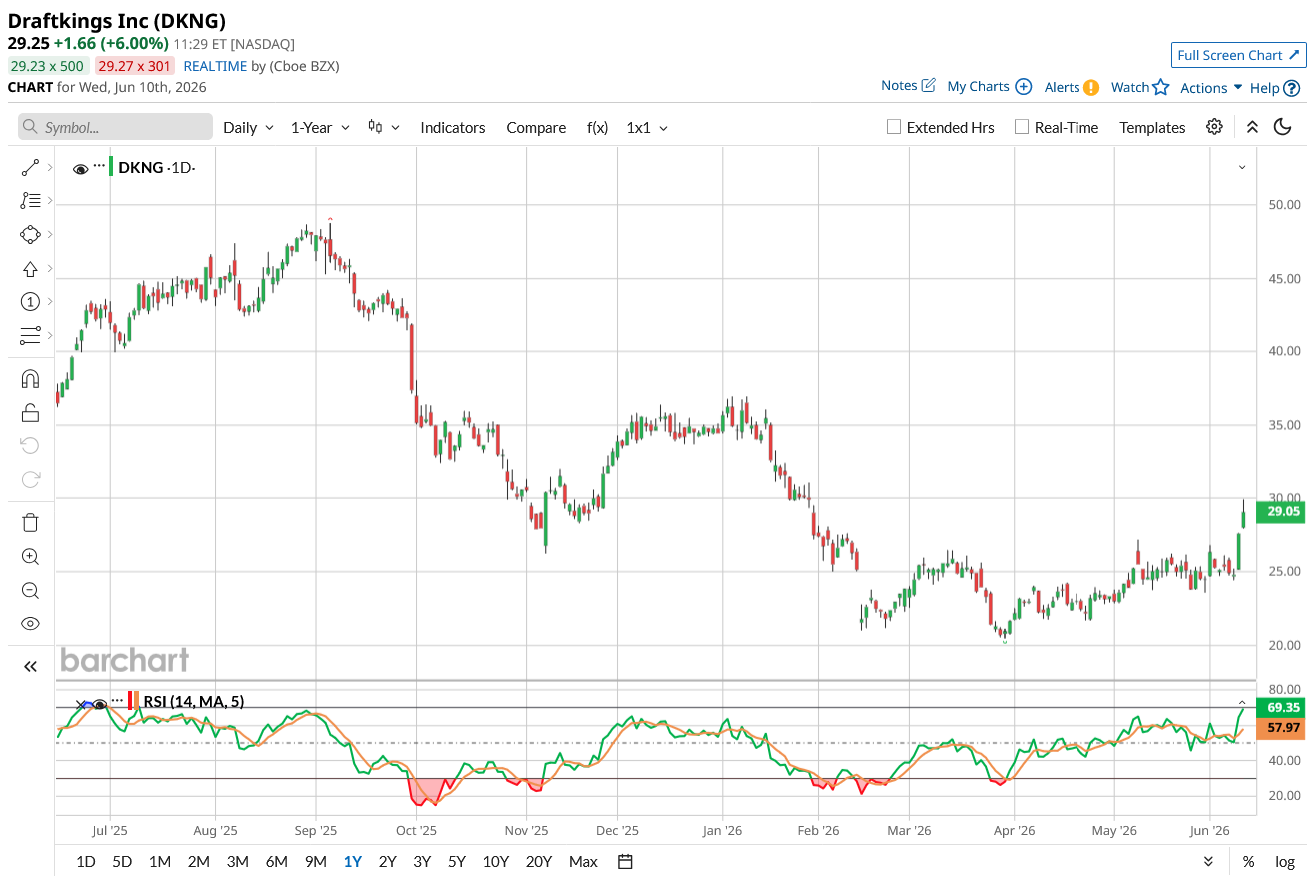Open Full Screen Chart
The height and width of the screenshot is (876, 1308).
point(1238,55)
